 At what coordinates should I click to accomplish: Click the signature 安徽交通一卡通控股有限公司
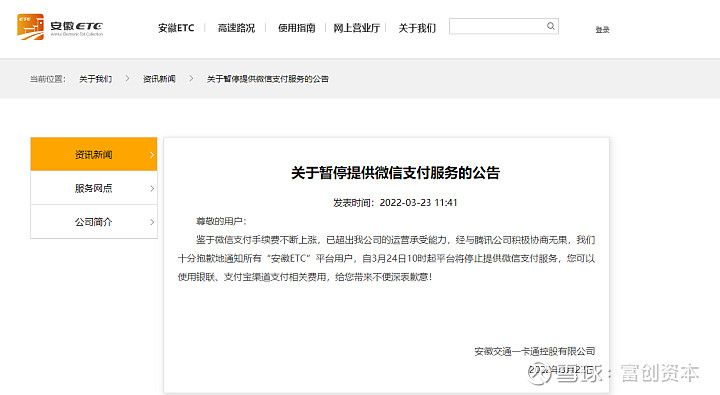tap(534, 351)
